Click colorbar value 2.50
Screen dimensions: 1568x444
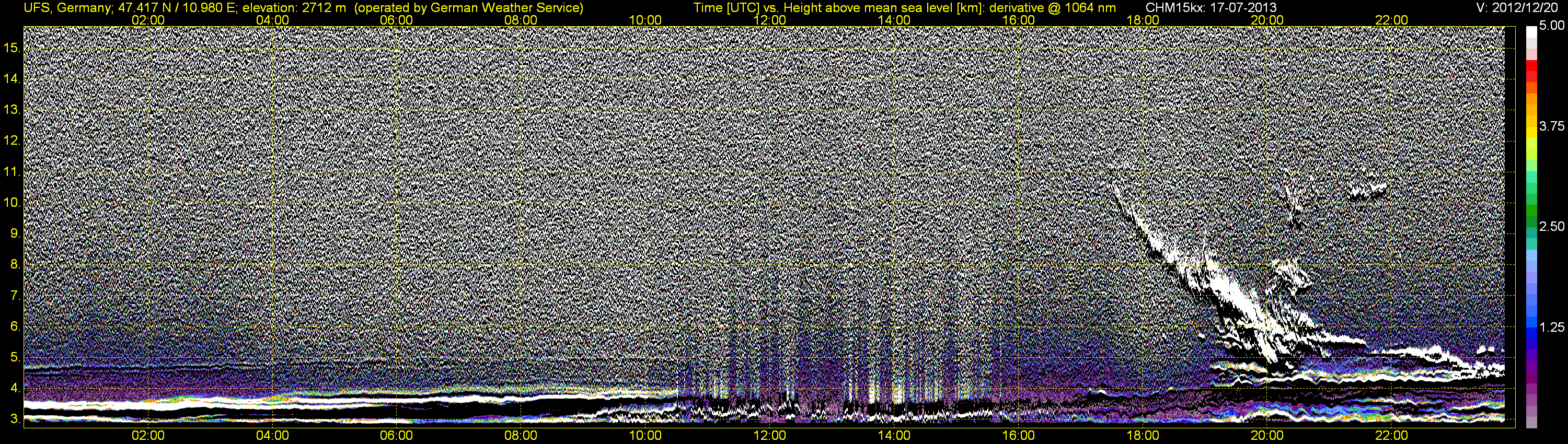(x=1552, y=226)
